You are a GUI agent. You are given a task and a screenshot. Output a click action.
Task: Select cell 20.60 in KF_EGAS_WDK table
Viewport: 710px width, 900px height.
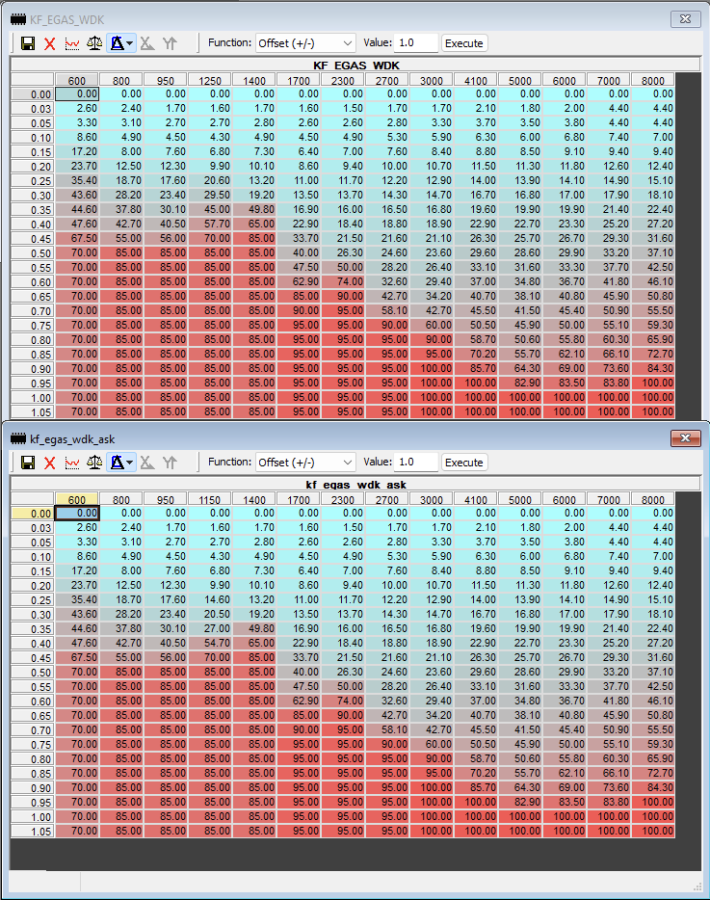click(x=210, y=180)
